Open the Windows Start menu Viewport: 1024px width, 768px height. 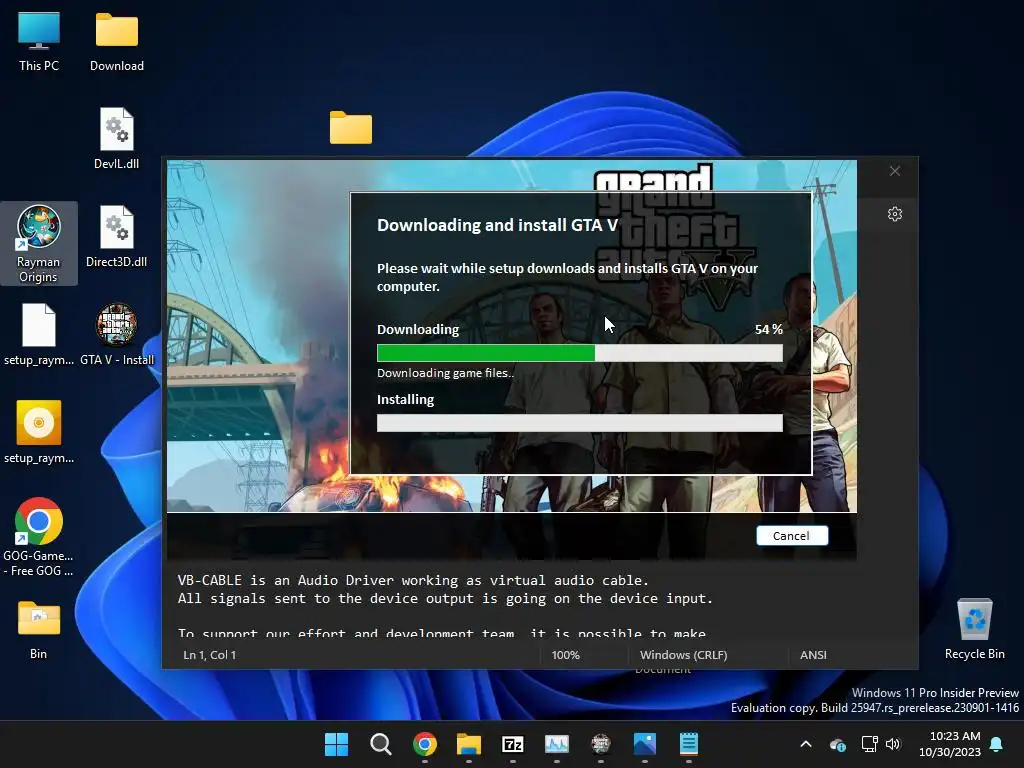coord(336,744)
